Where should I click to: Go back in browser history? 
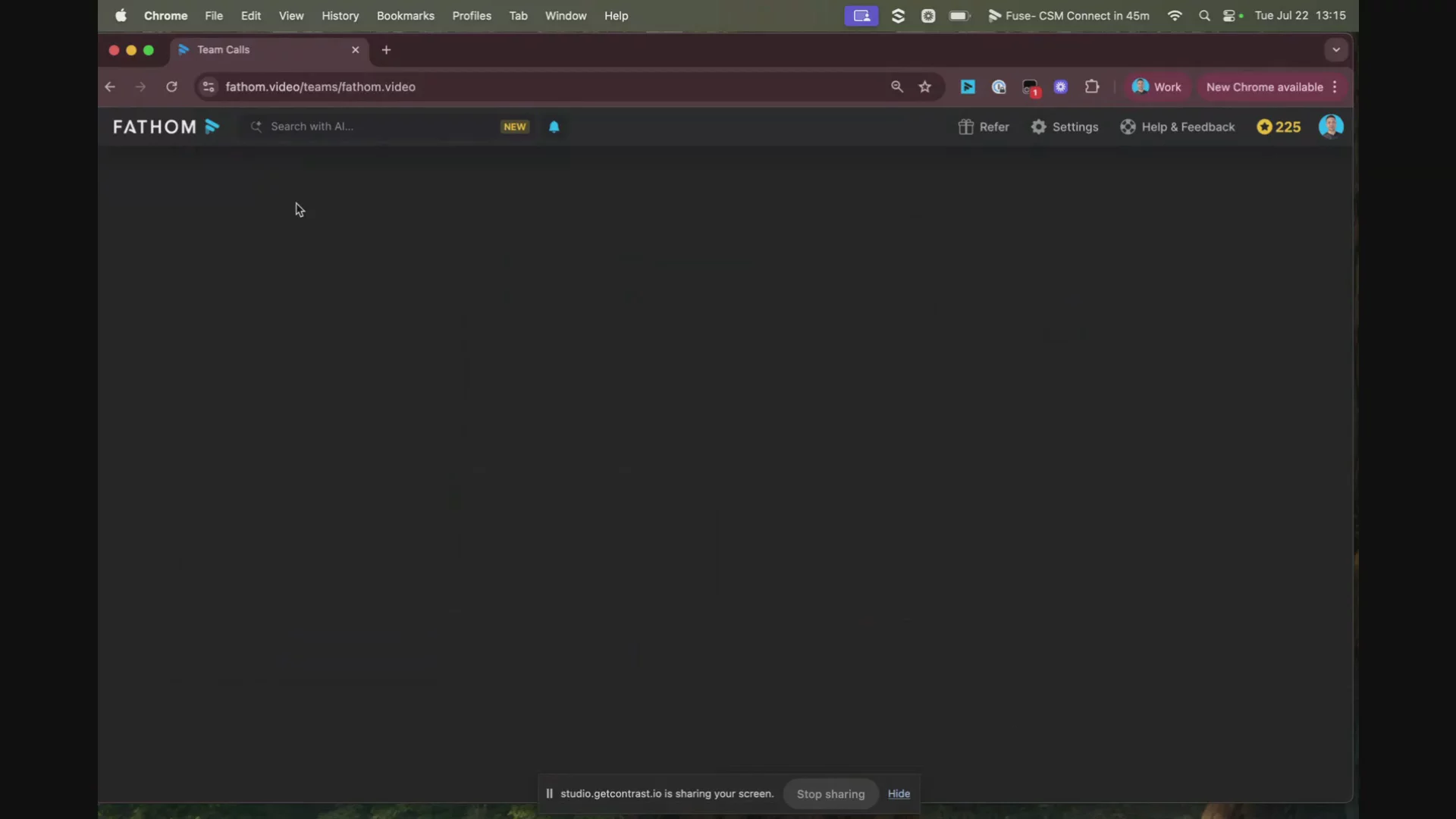[x=110, y=86]
